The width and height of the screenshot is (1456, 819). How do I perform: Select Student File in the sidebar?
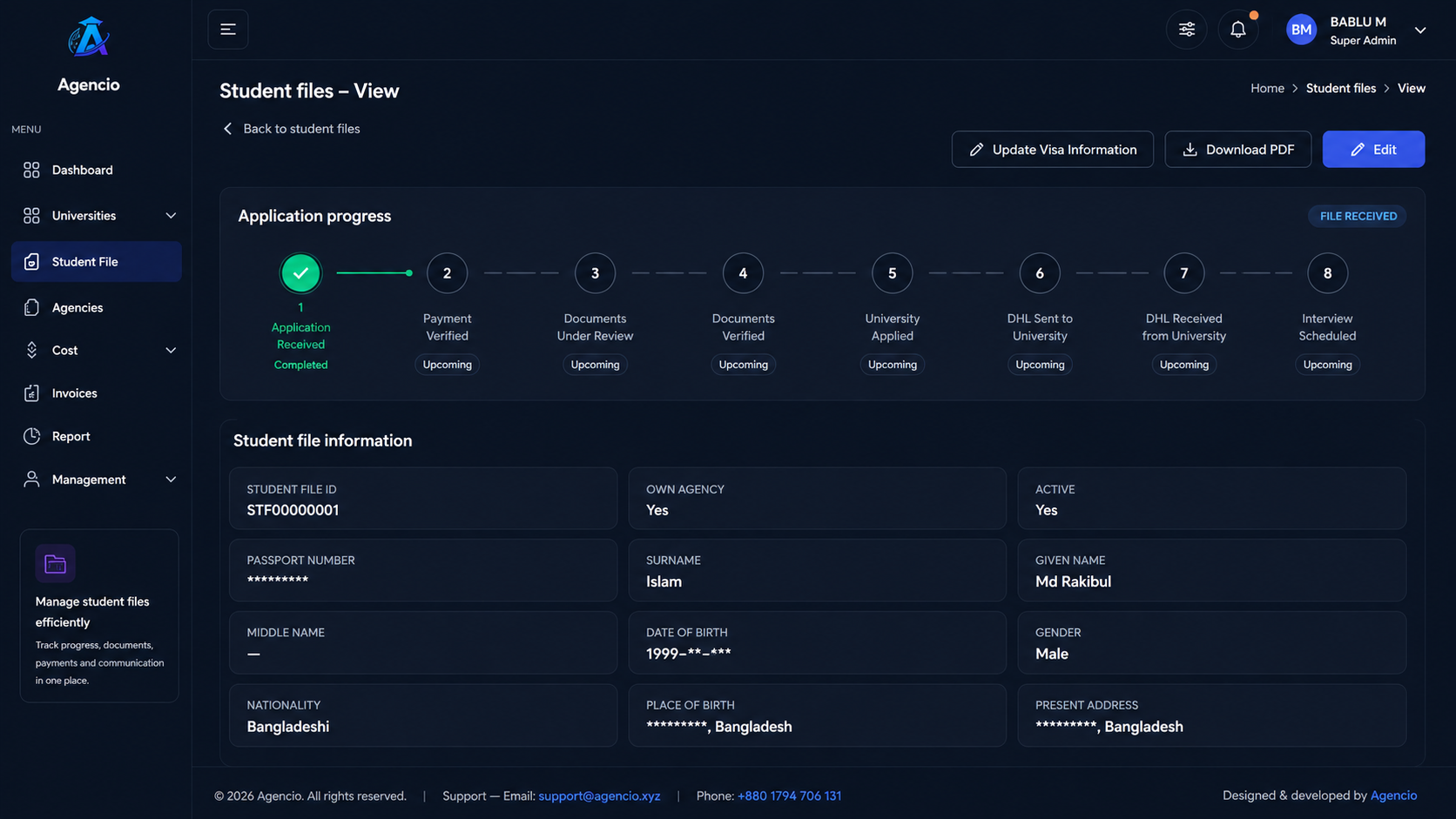(x=97, y=261)
